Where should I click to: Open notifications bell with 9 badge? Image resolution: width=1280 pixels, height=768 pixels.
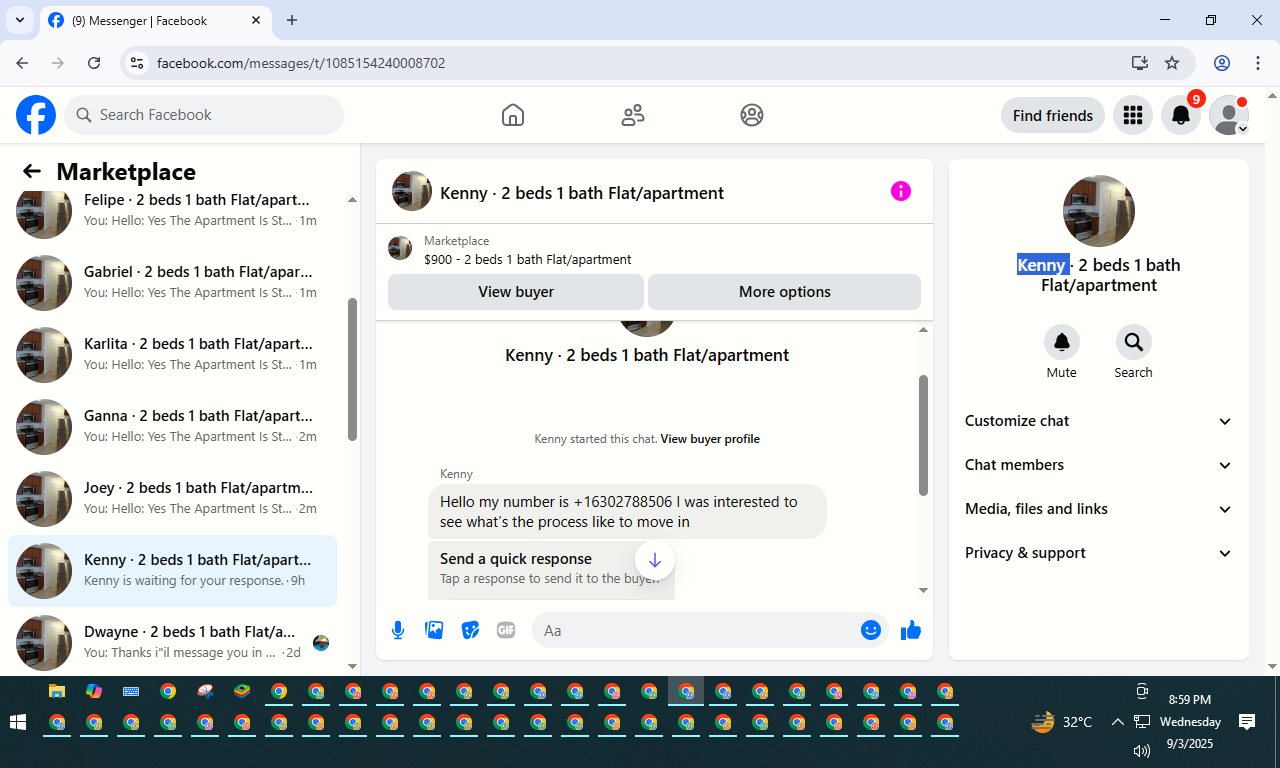[x=1181, y=115]
